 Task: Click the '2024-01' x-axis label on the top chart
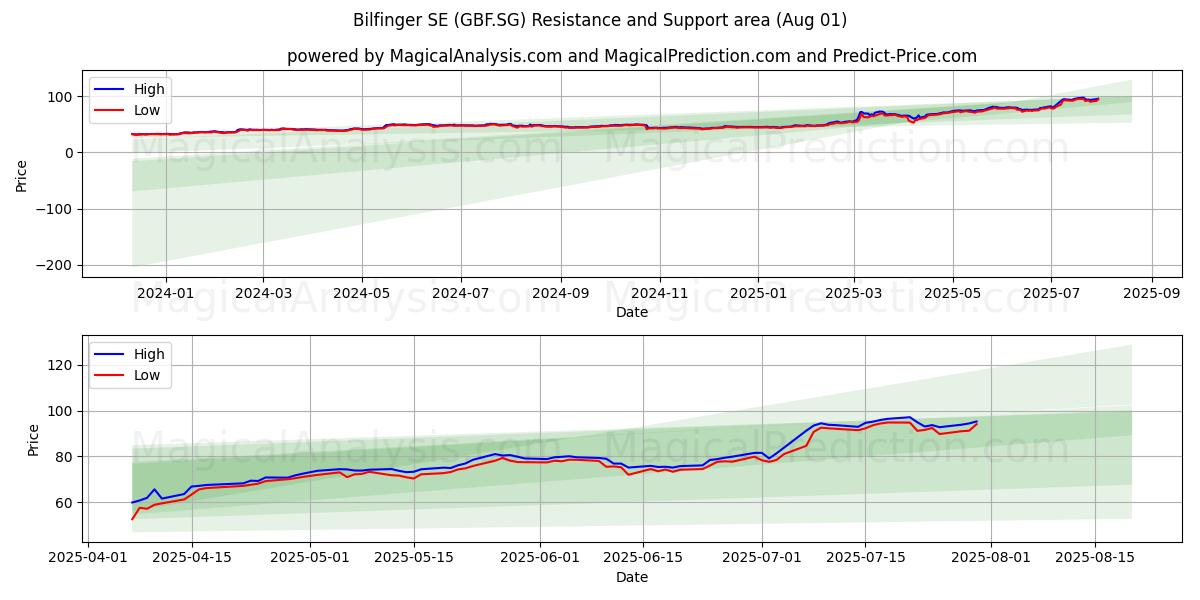[165, 293]
